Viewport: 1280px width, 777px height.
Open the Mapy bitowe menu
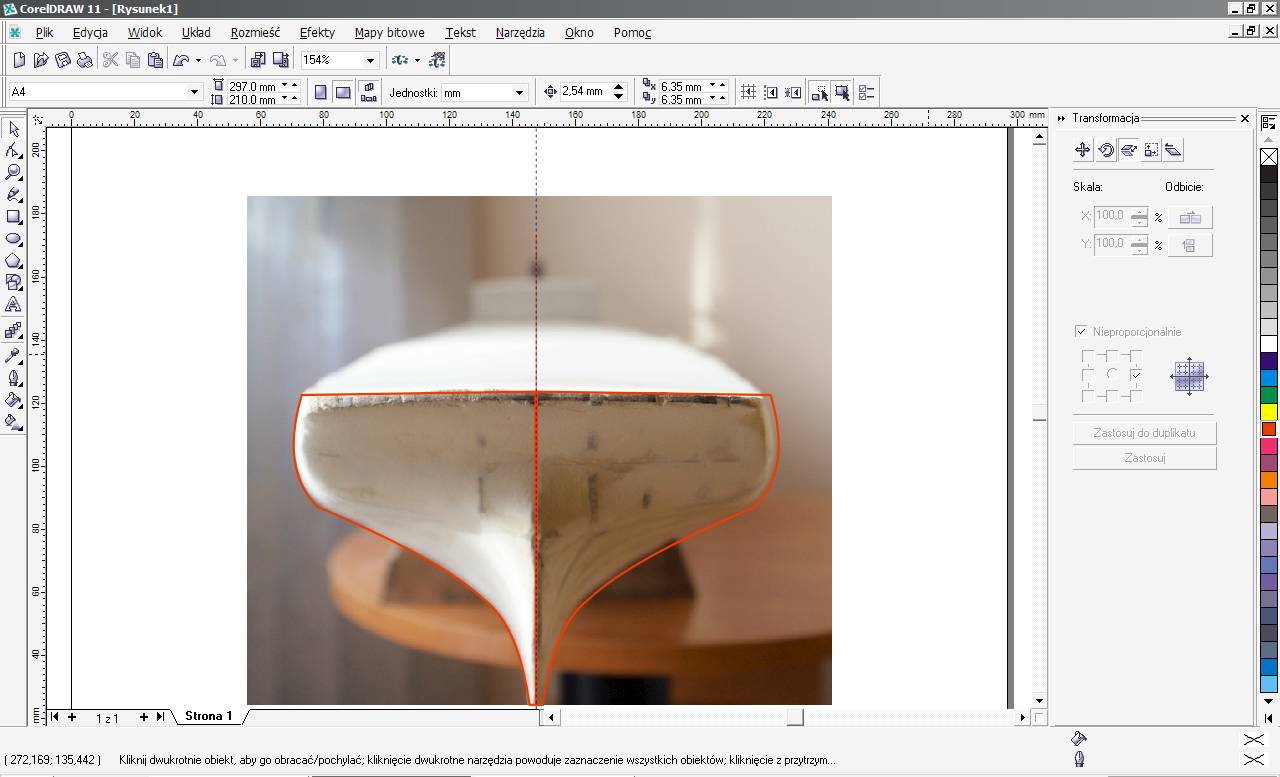pyautogui.click(x=389, y=32)
